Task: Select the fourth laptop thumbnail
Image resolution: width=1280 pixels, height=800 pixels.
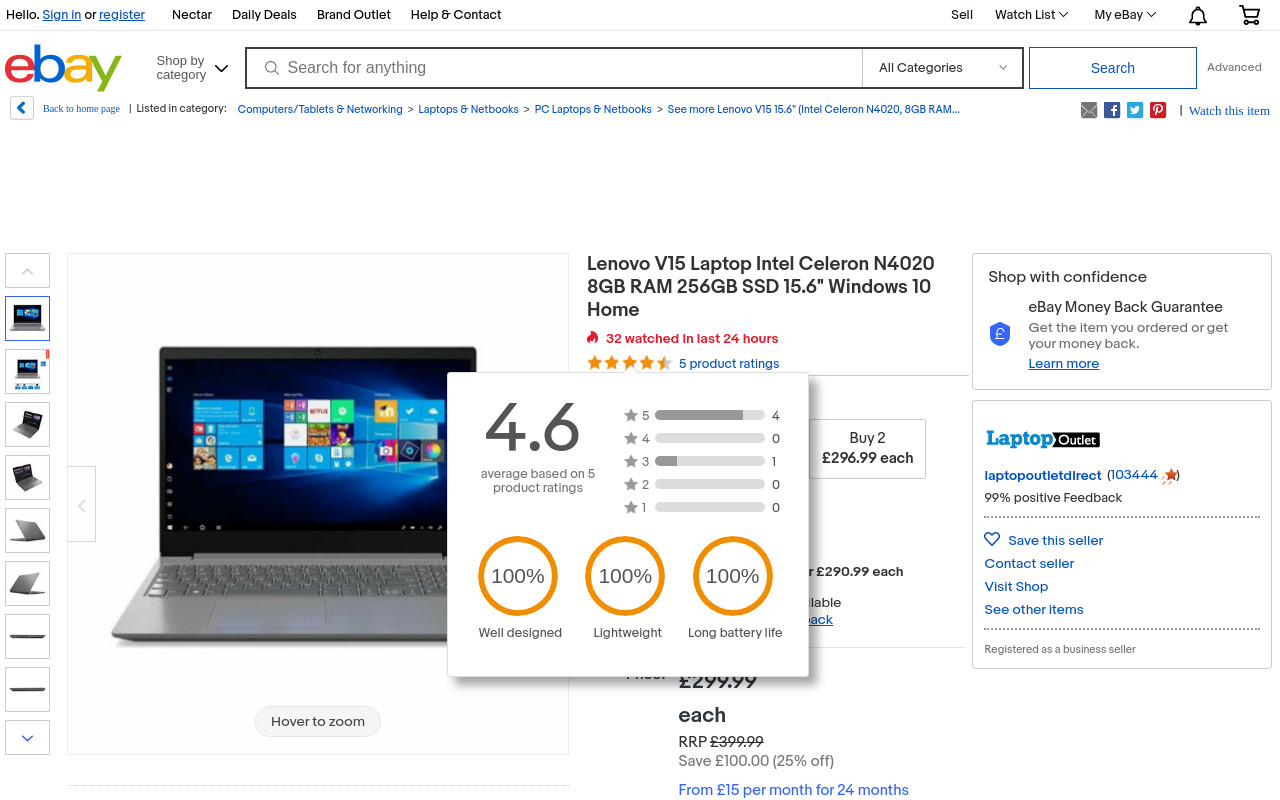Action: pos(28,478)
